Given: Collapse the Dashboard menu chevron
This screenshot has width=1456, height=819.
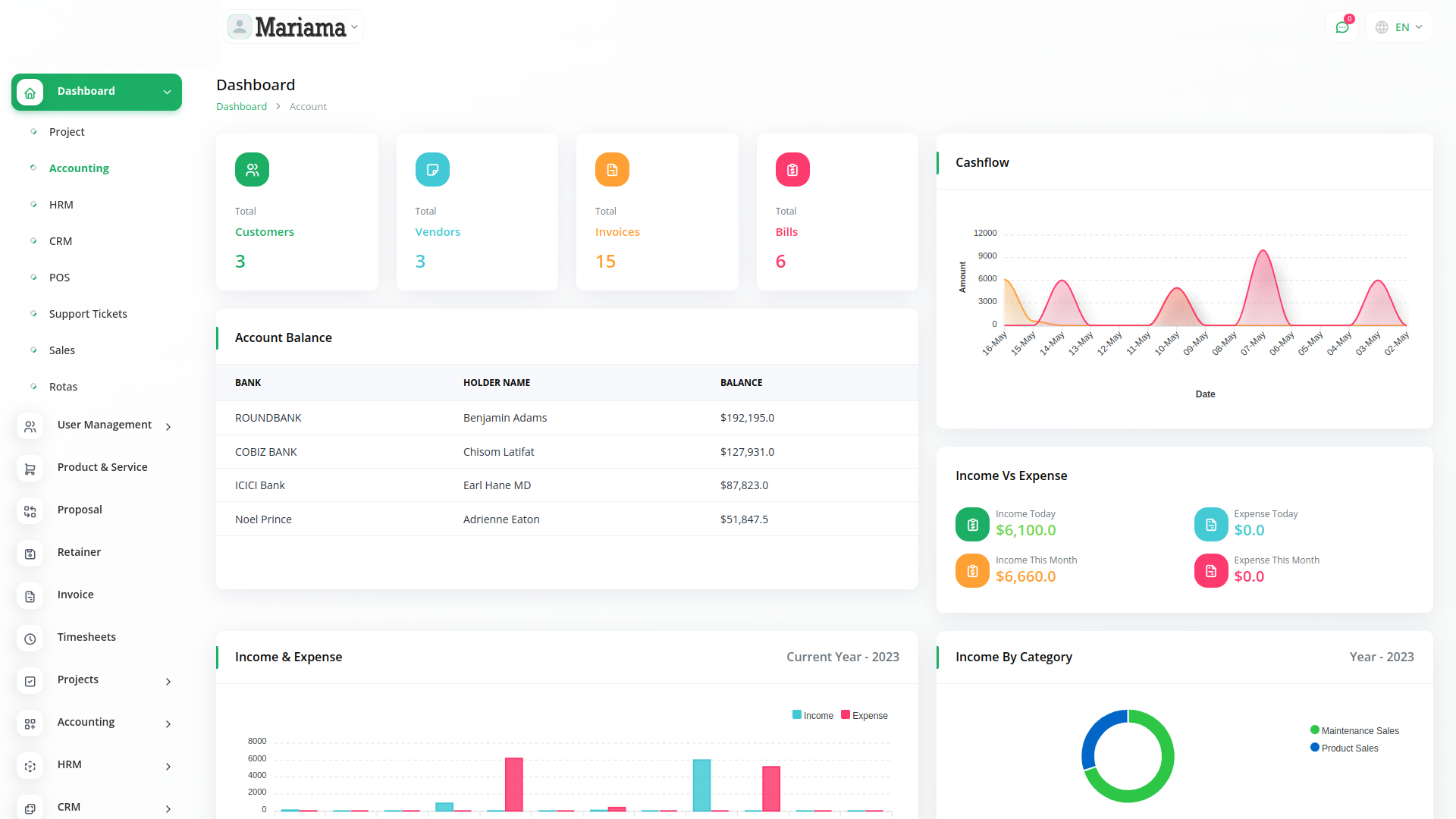Looking at the screenshot, I should pos(167,93).
